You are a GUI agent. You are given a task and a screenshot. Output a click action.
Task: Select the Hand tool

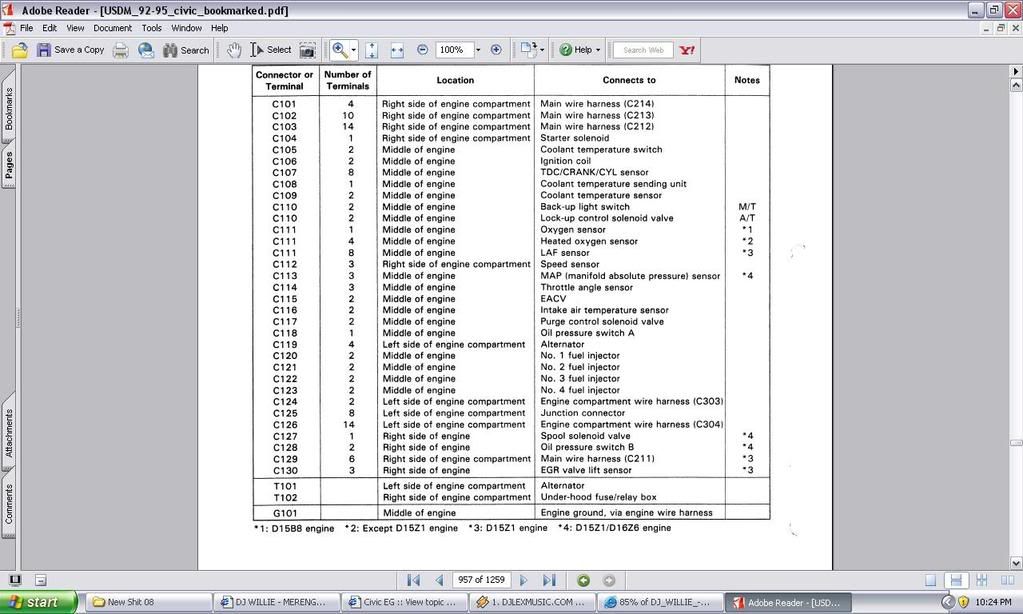pos(234,50)
